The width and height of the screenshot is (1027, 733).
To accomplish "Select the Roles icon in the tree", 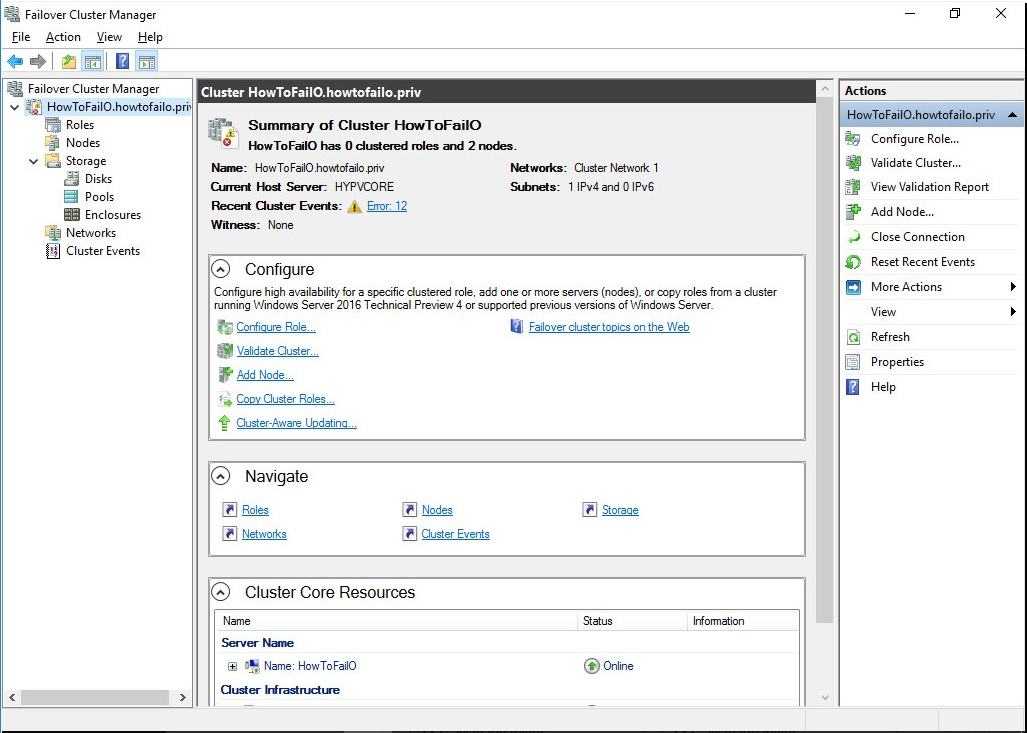I will tap(52, 124).
